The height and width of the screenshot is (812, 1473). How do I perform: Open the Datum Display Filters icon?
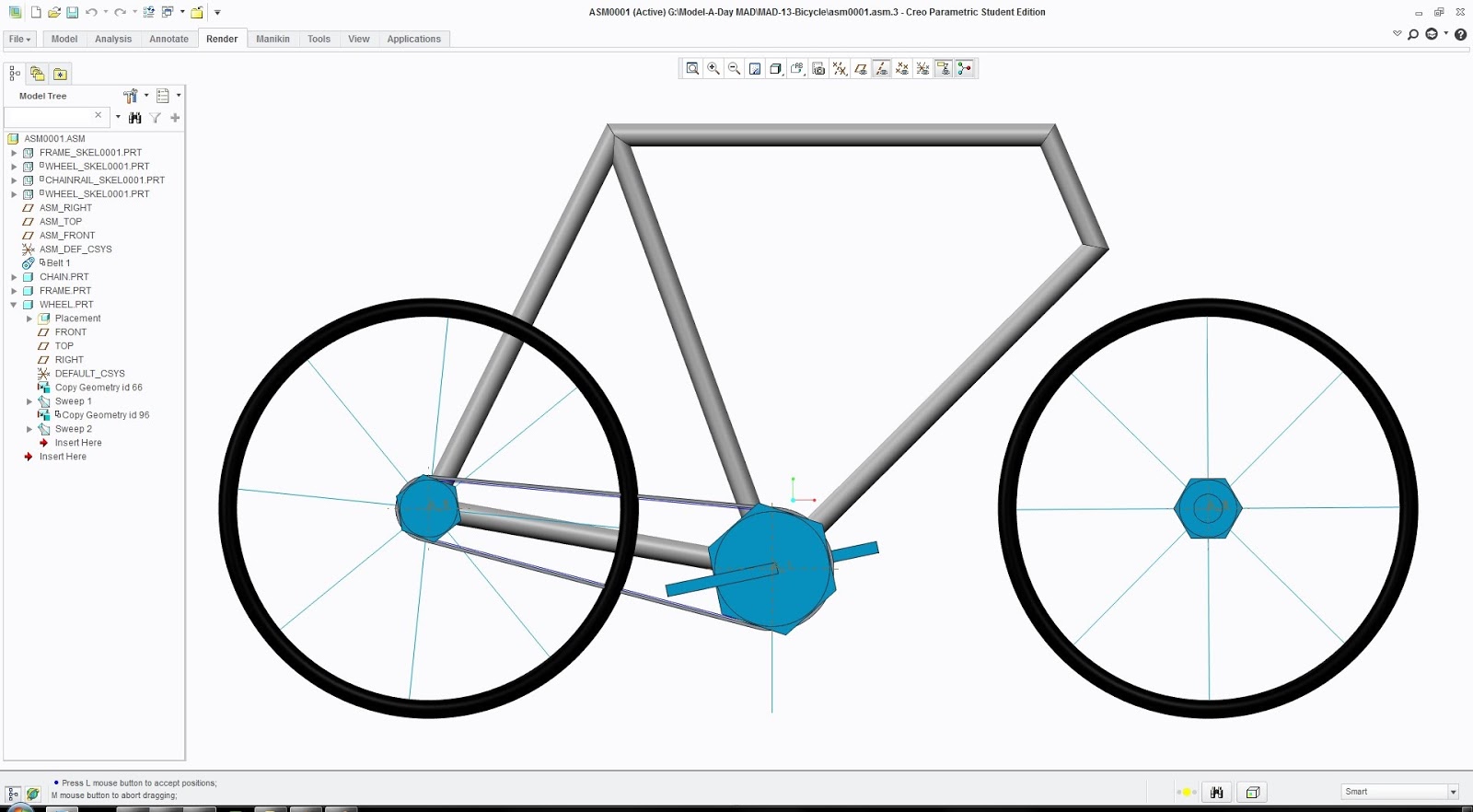pyautogui.click(x=839, y=68)
